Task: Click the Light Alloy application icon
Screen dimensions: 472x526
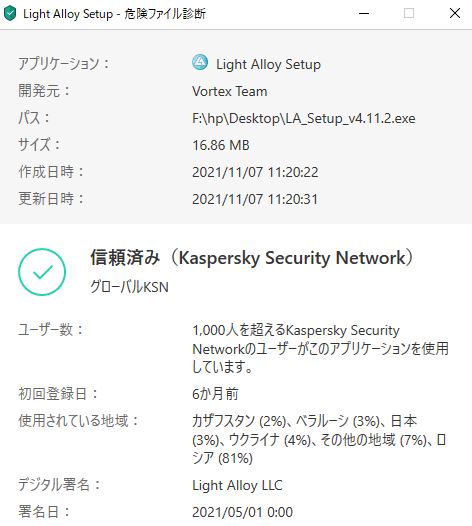Action: 200,62
